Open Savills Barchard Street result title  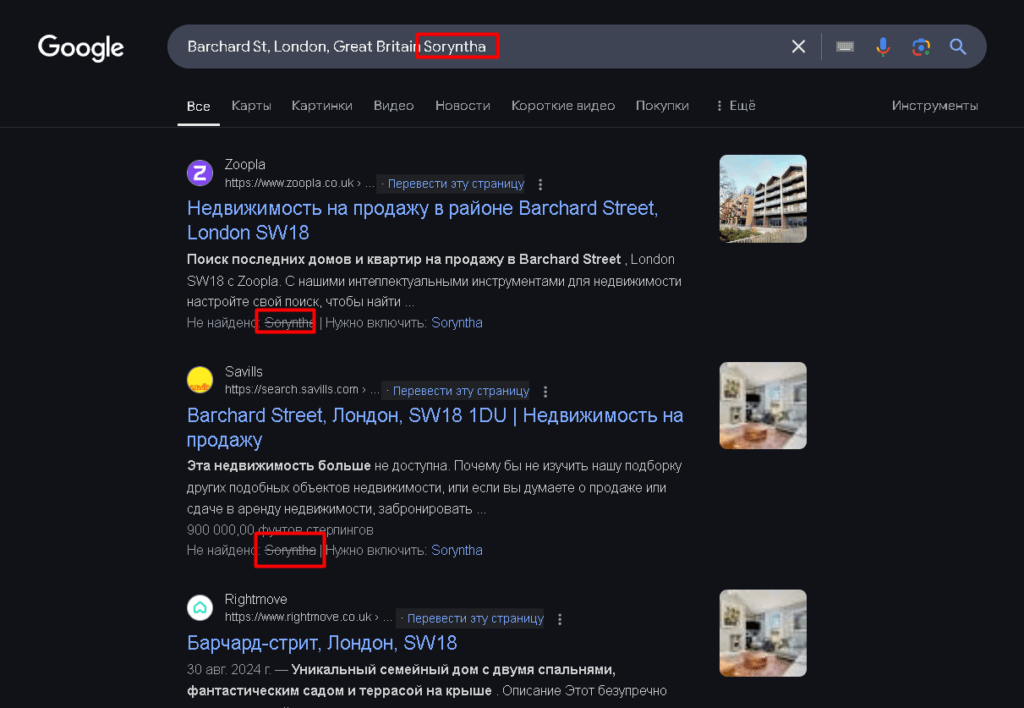(435, 427)
